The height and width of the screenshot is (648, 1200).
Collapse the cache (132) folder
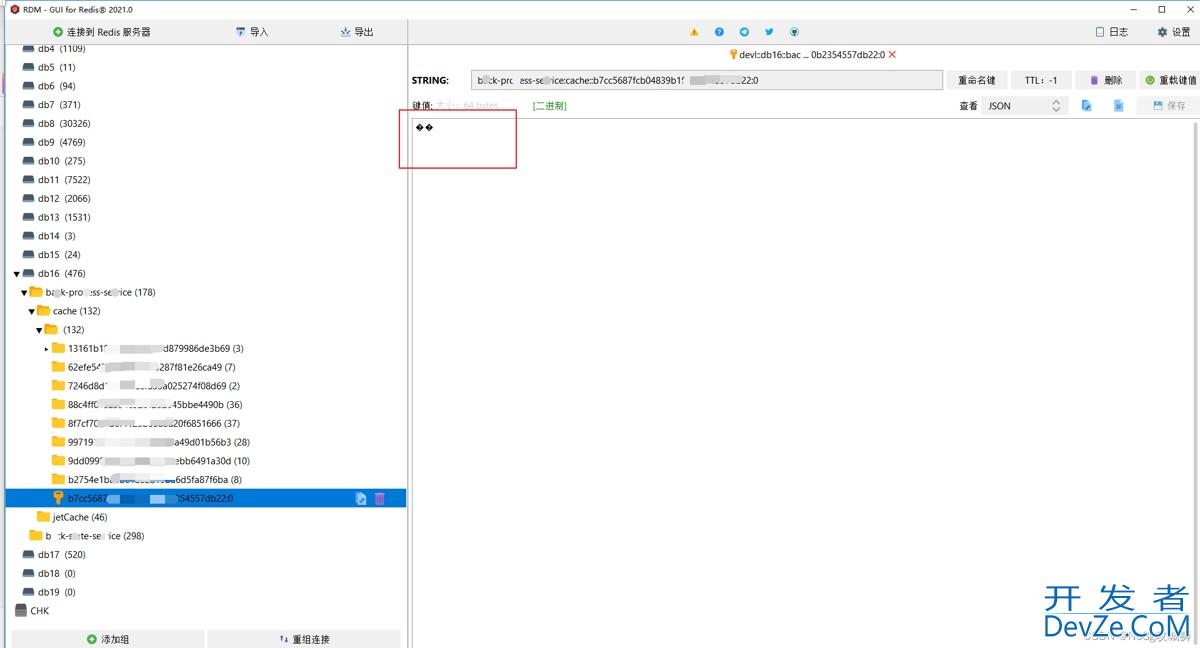(32, 311)
